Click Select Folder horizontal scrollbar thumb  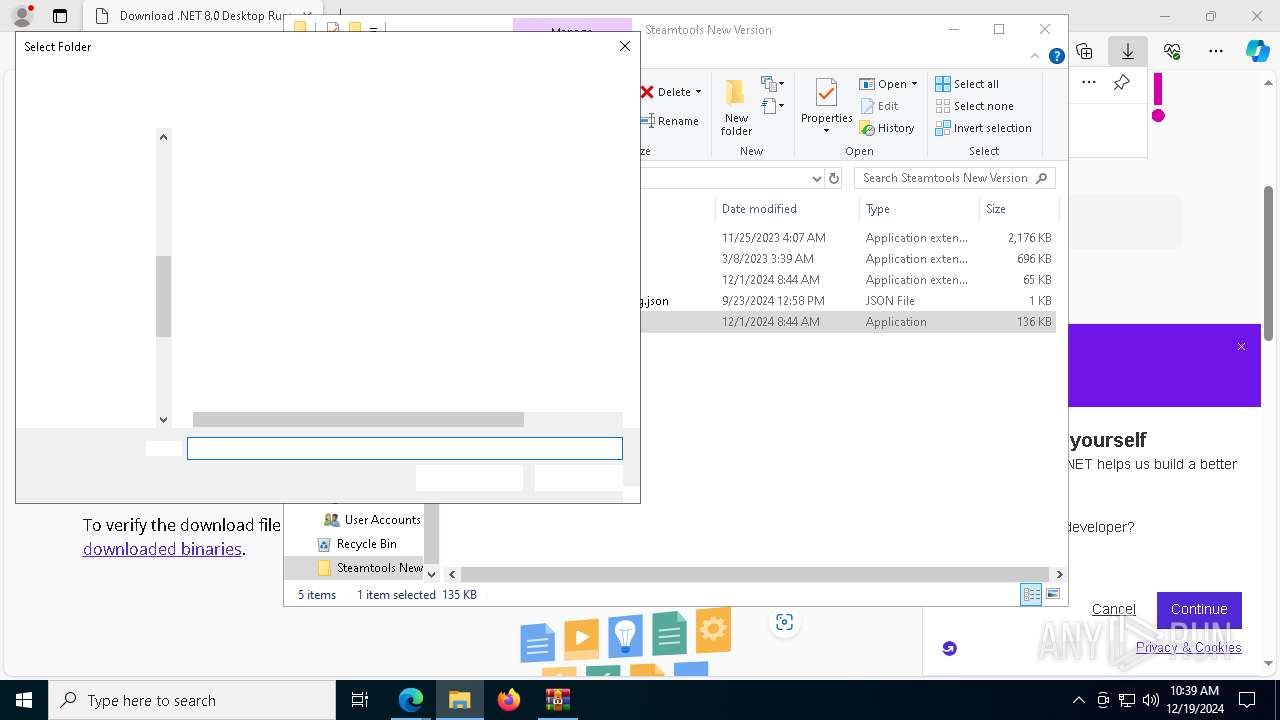click(358, 420)
